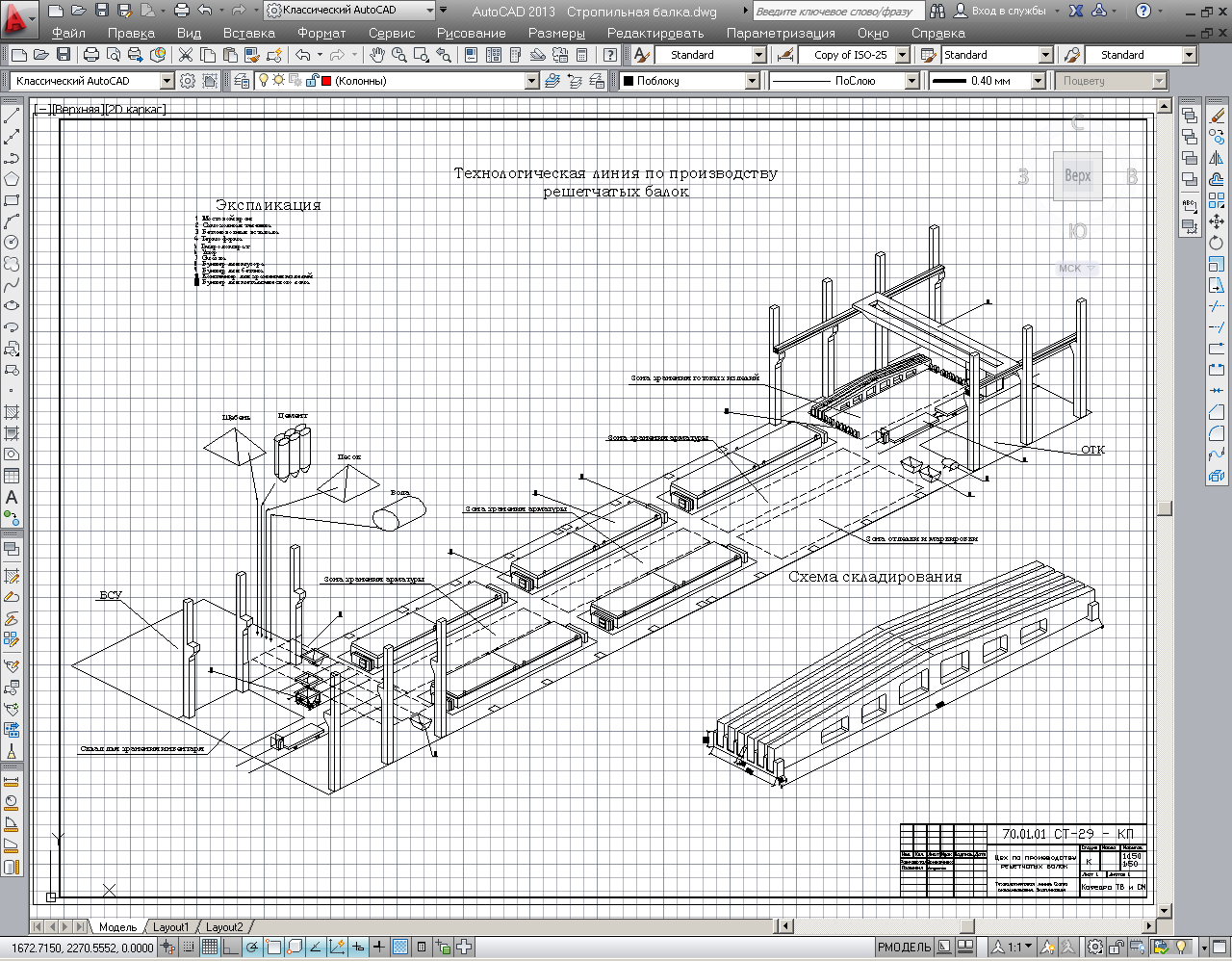1232x961 pixels.
Task: Click the Верх face of ViewCube
Action: (x=1078, y=176)
